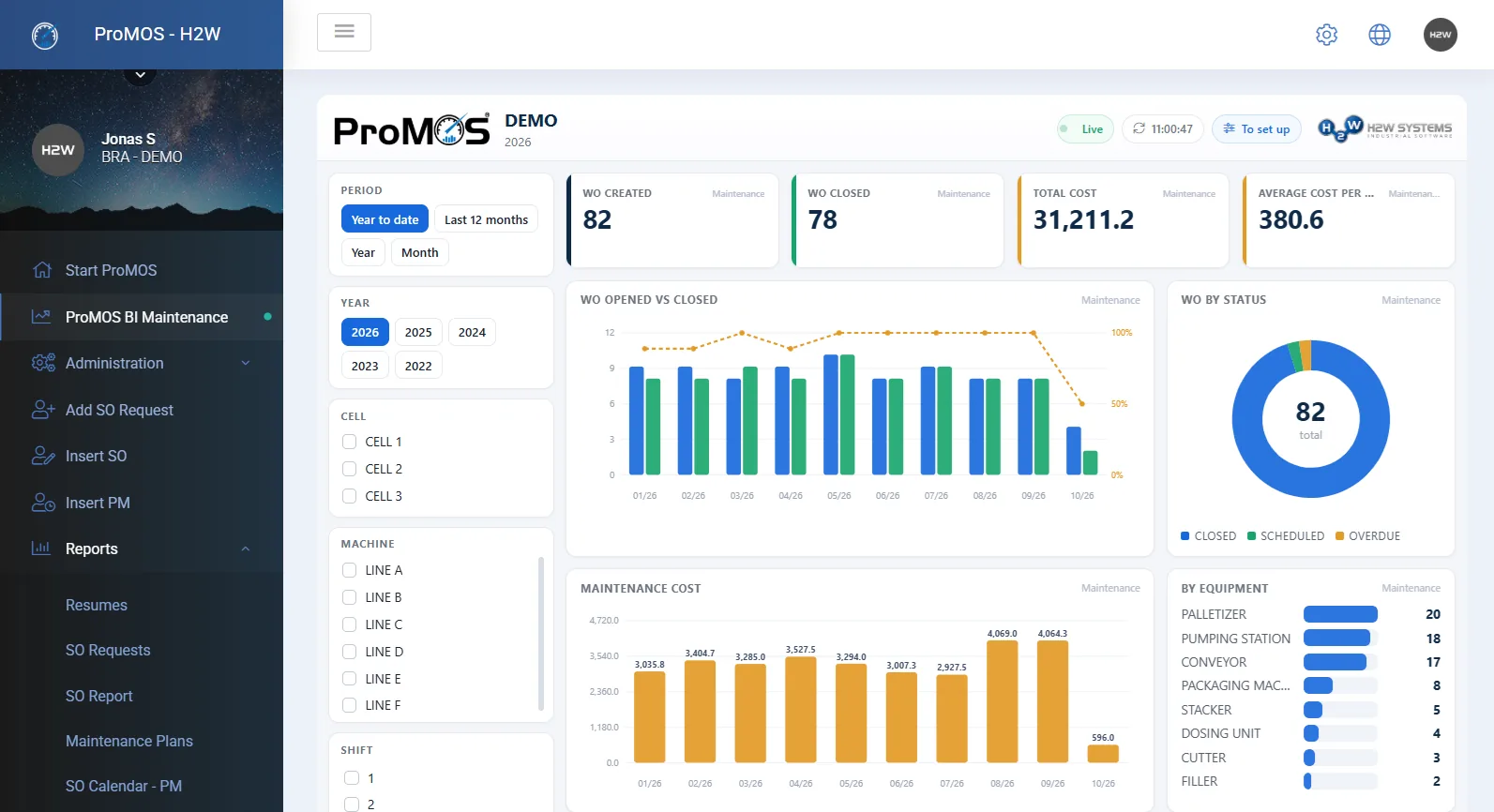Click the Insert PM person-clock icon

point(43,503)
